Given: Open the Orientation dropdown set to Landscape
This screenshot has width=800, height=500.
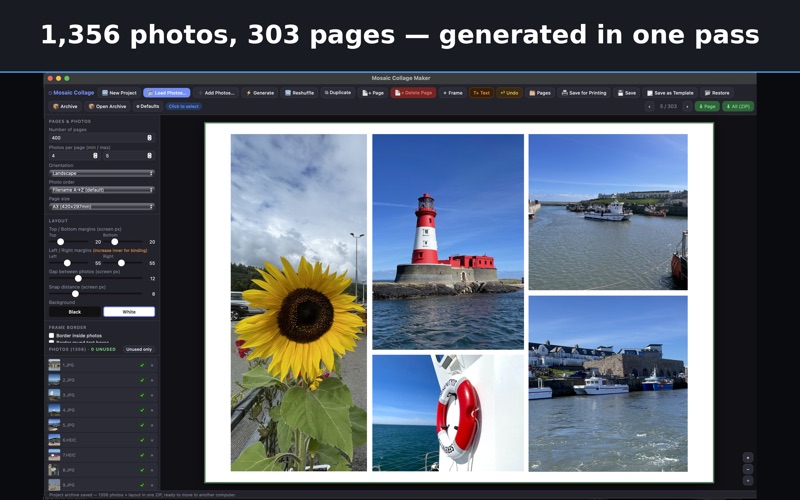Looking at the screenshot, I should point(102,173).
